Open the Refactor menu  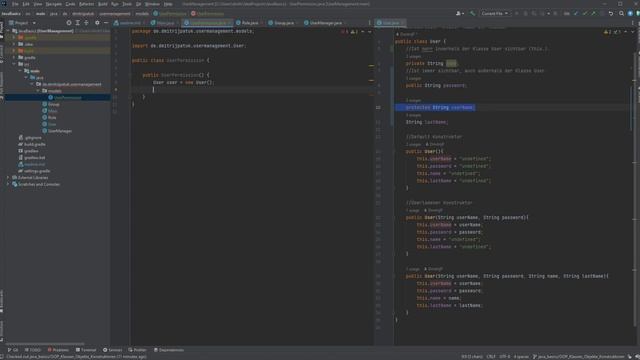[87, 4]
